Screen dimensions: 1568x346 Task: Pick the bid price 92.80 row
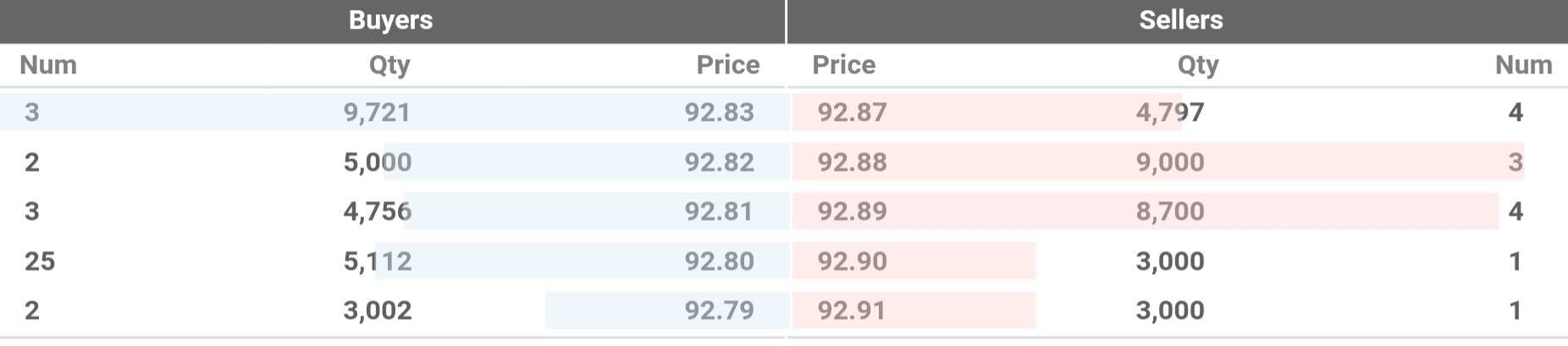point(393,261)
